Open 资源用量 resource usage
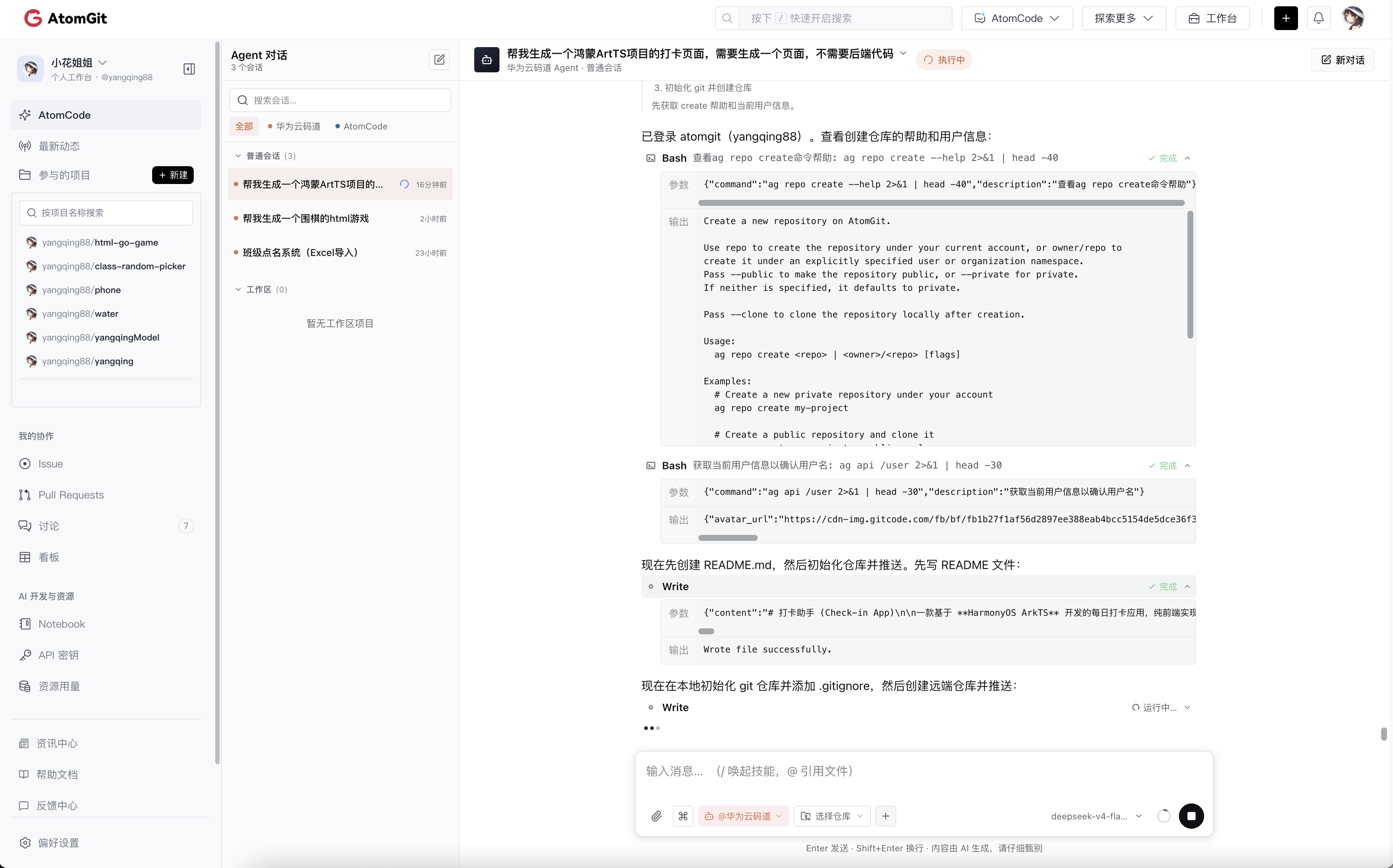This screenshot has width=1393, height=868. coord(106,686)
